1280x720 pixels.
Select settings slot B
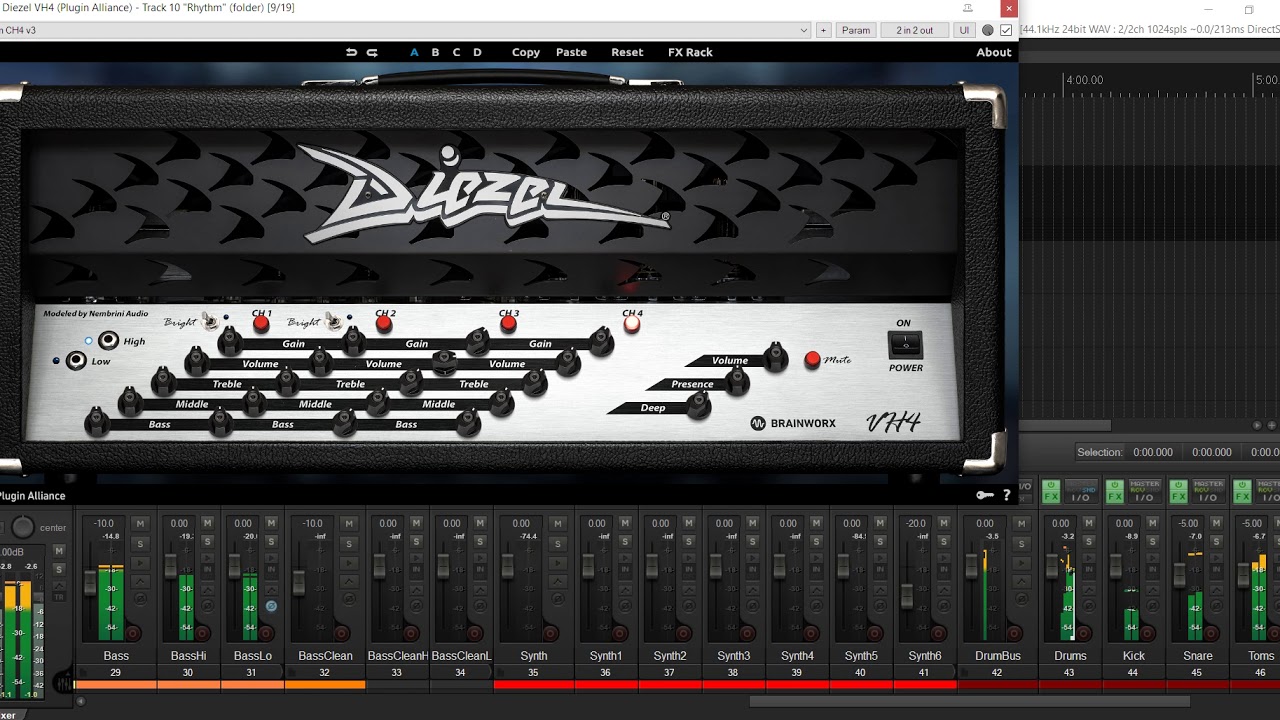[435, 52]
